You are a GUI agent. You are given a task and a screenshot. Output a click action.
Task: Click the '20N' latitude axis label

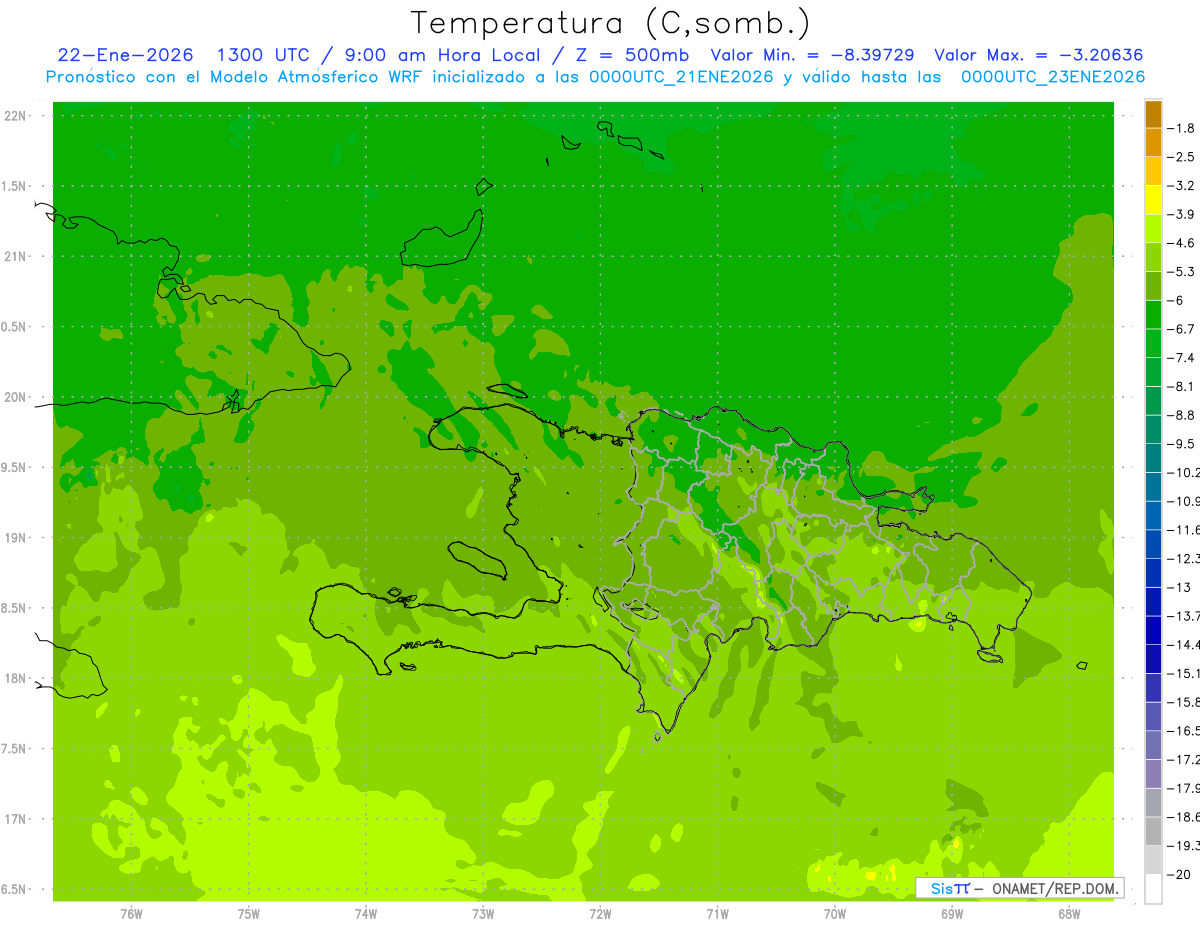[x=15, y=397]
